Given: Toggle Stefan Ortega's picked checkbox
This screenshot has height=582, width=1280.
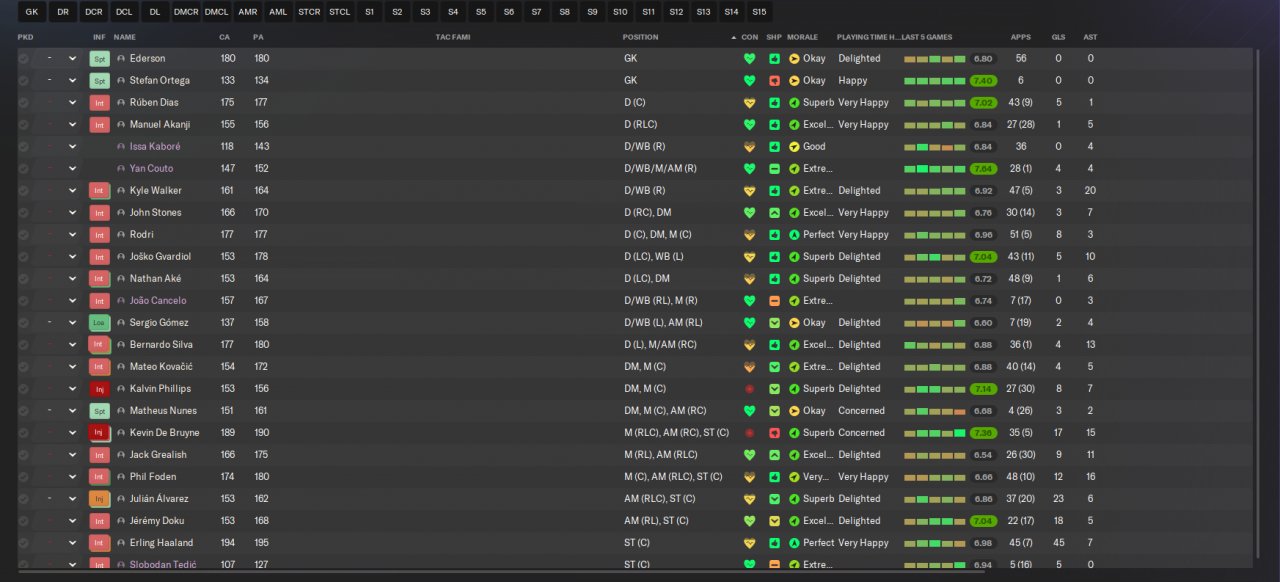Looking at the screenshot, I should 23,80.
